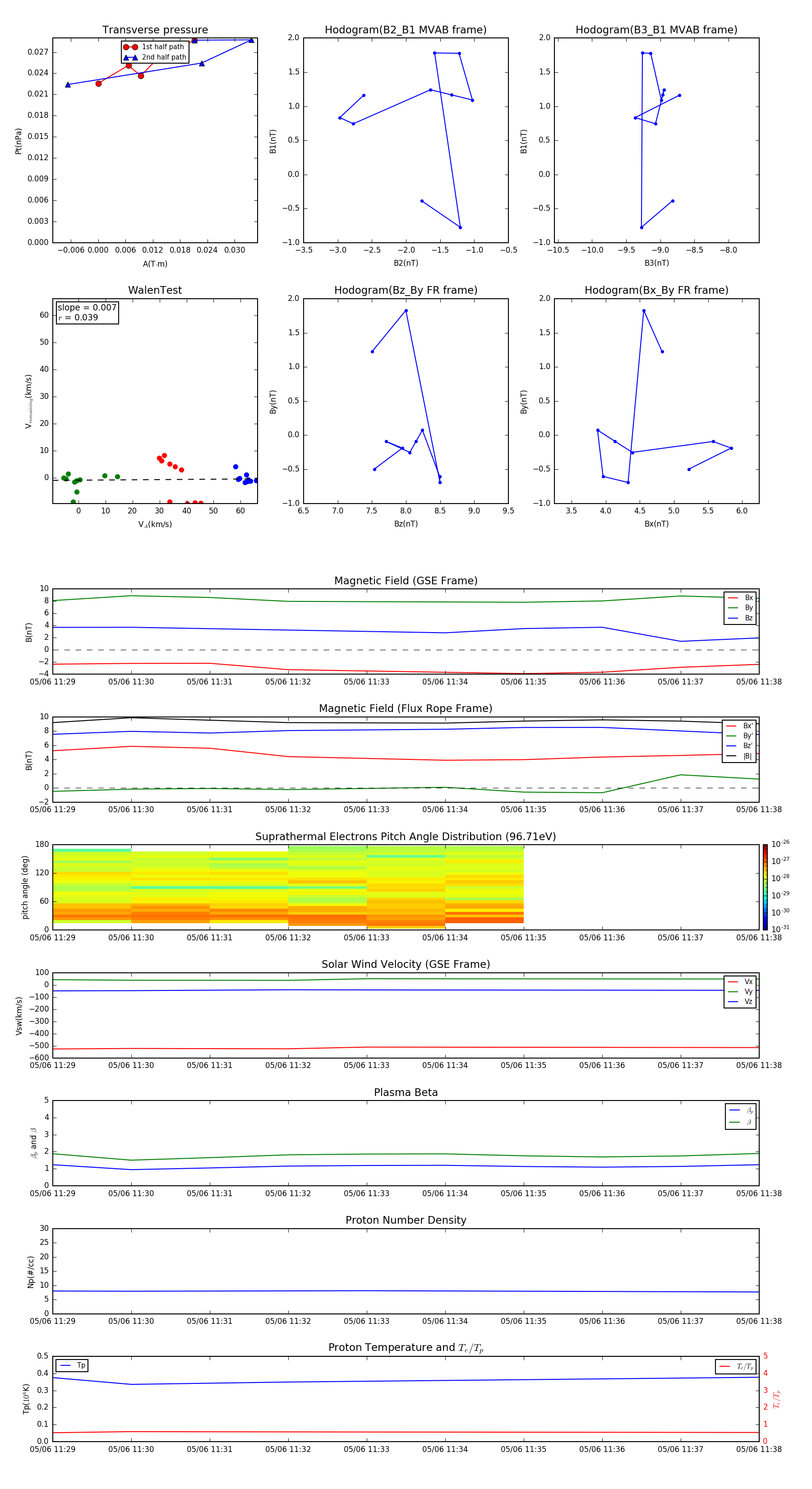Click the Vz legend entry
The image size is (812, 1489).
[x=740, y=1002]
